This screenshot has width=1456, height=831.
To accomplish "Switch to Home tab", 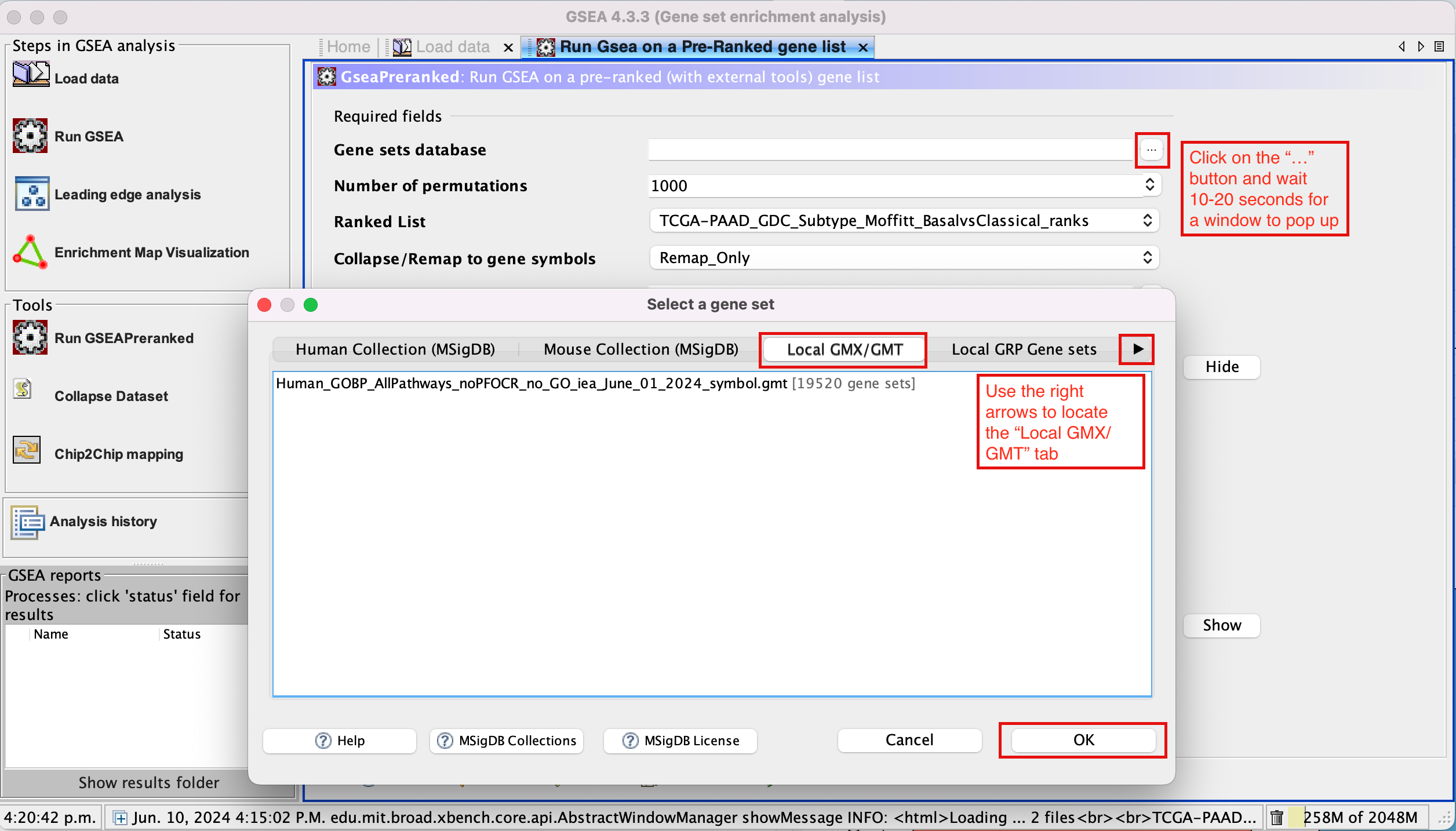I will (x=348, y=46).
